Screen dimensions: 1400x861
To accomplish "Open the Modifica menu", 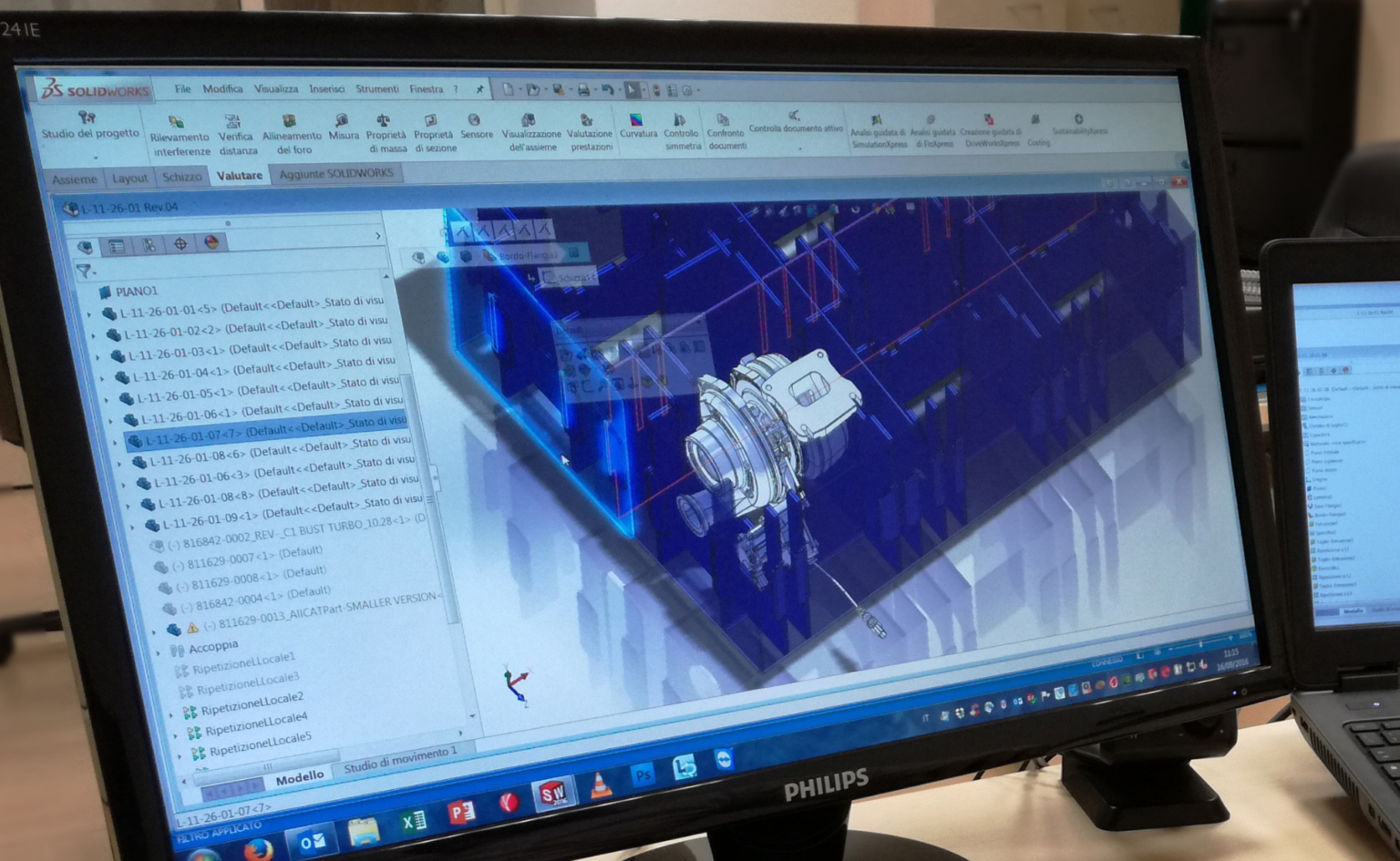I will click(222, 89).
